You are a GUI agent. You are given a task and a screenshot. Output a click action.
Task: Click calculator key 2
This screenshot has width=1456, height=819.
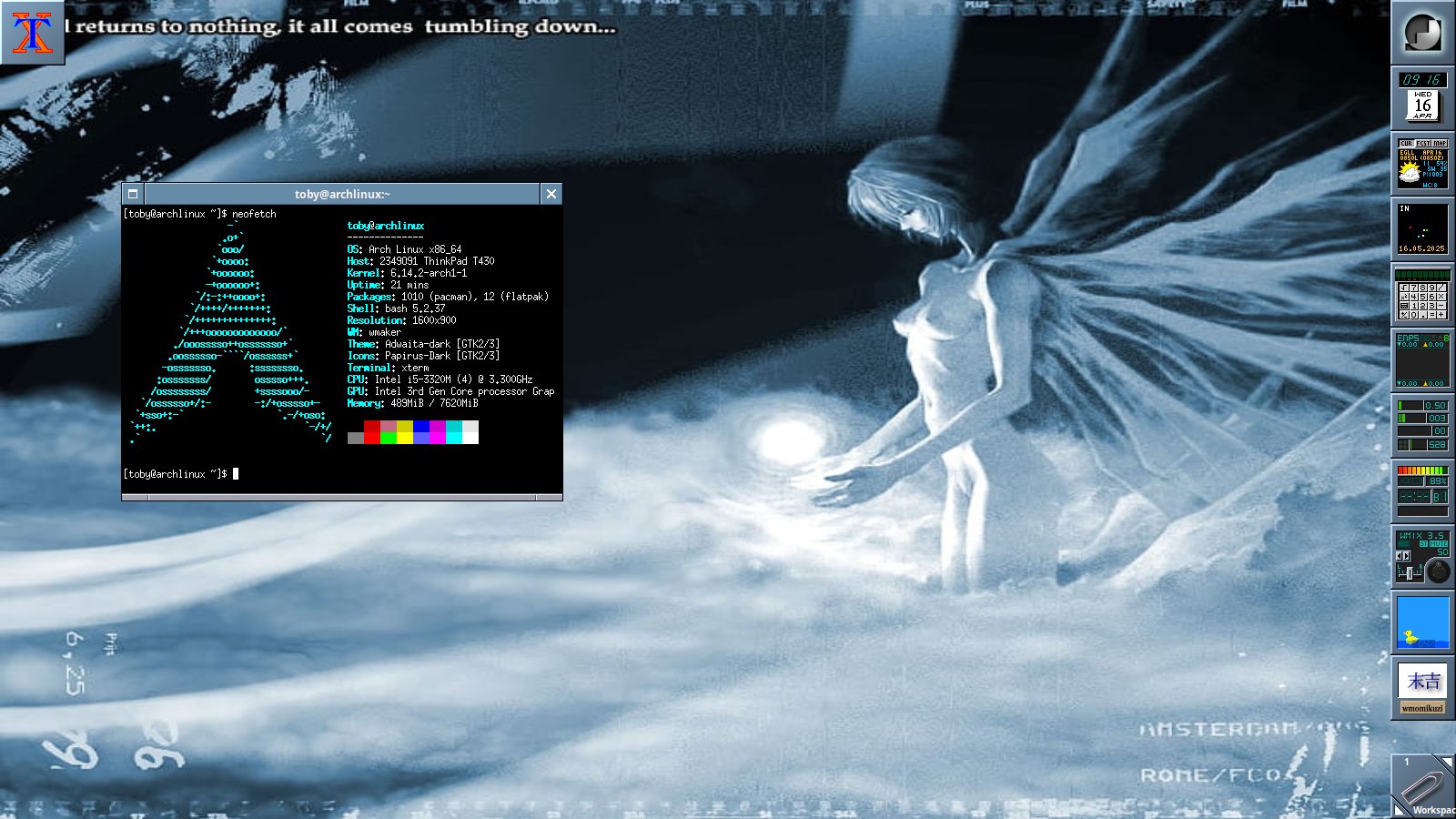tap(1423, 306)
